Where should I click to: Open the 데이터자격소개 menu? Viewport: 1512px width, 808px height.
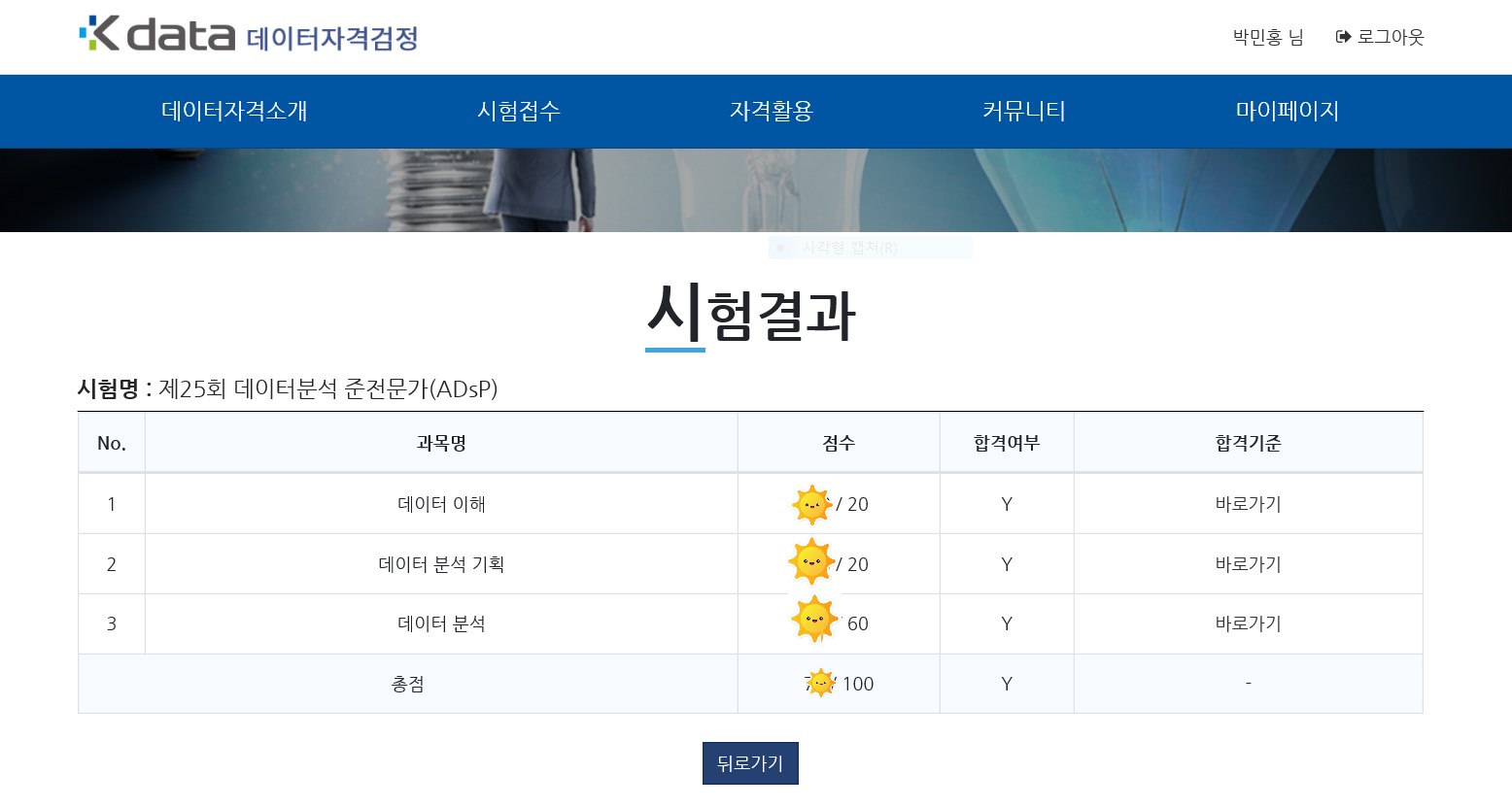234,111
